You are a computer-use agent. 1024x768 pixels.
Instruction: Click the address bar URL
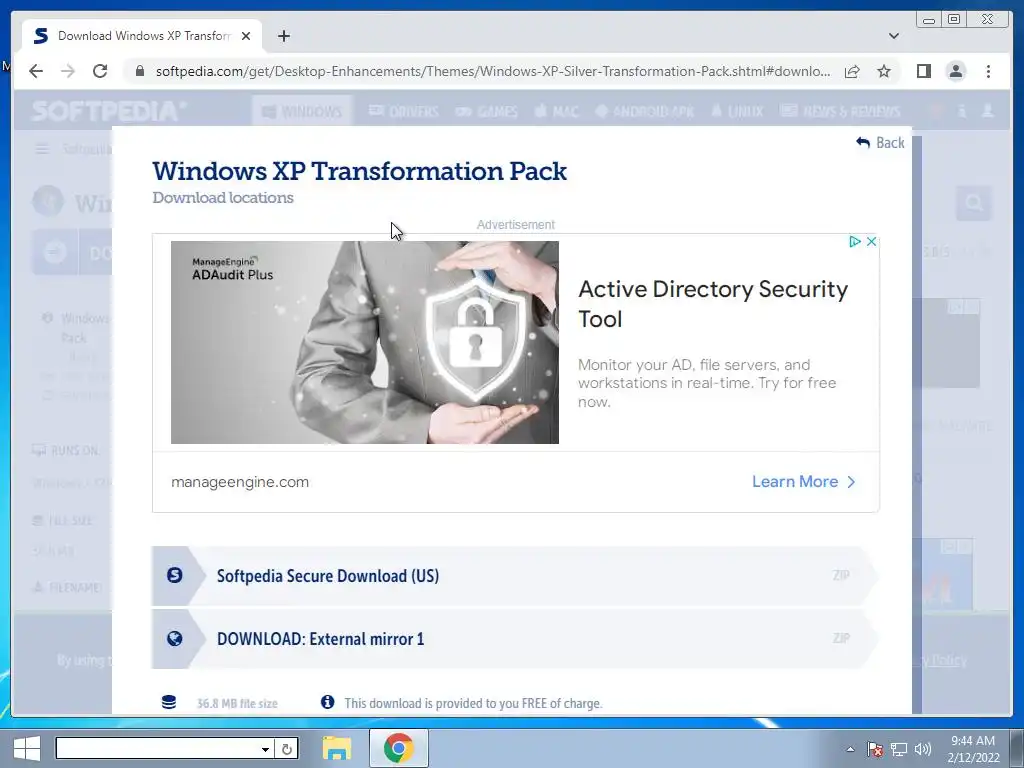pyautogui.click(x=493, y=71)
